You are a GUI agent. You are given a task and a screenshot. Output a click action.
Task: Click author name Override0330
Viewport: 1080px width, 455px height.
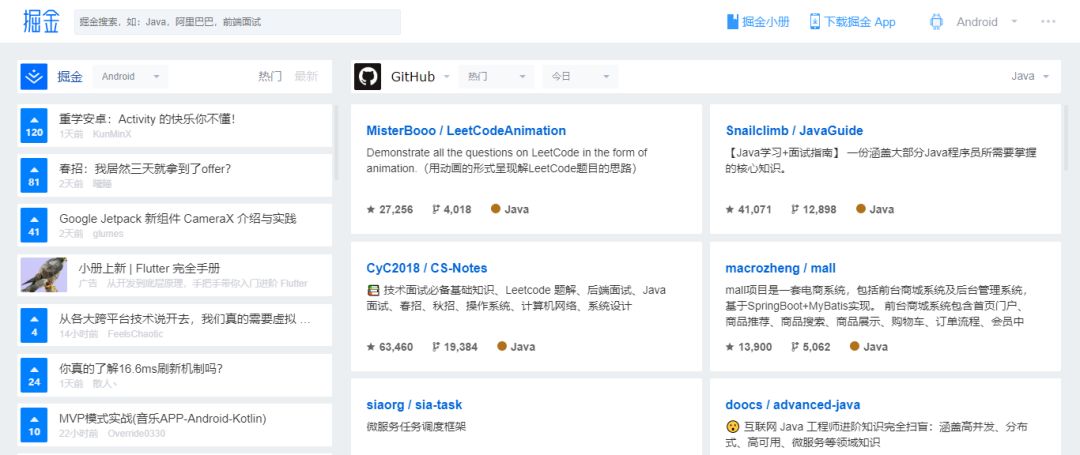pyautogui.click(x=136, y=434)
